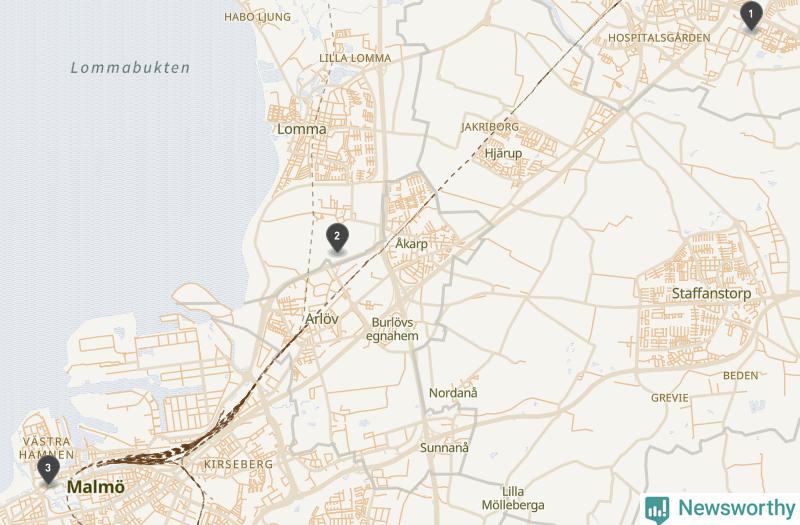
Task: Click the Sunnanå label
Action: 444,448
